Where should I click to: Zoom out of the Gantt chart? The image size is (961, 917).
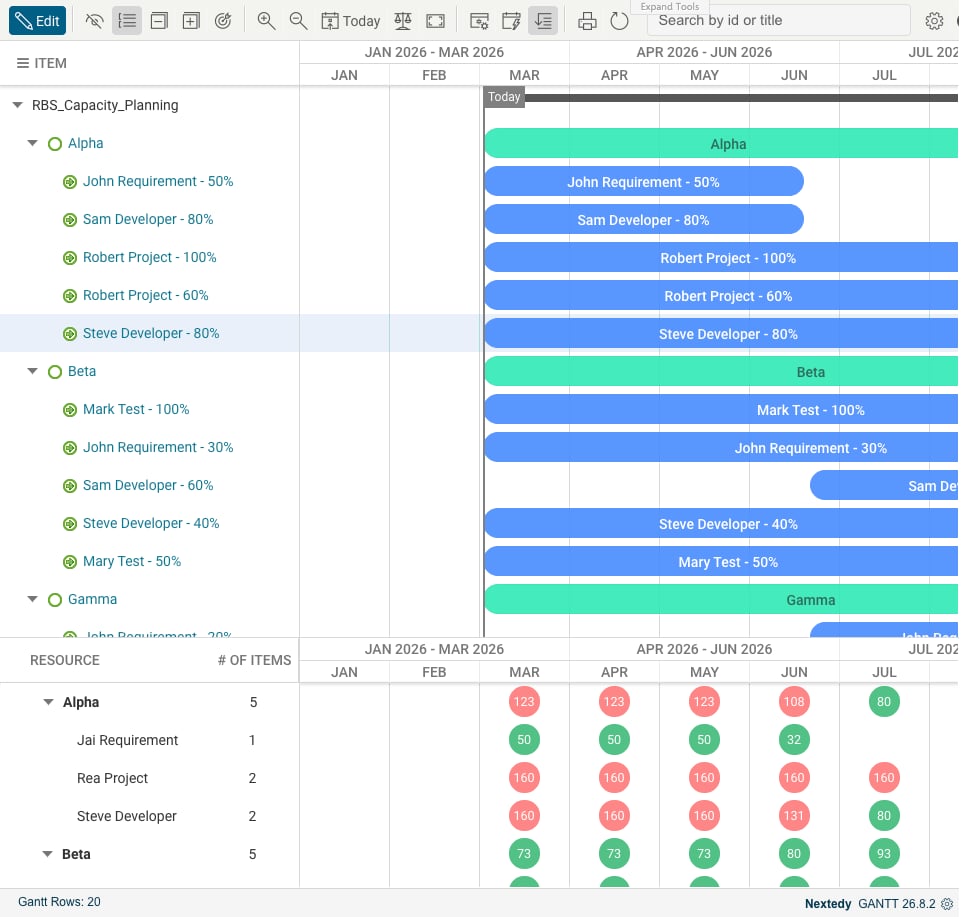coord(298,21)
